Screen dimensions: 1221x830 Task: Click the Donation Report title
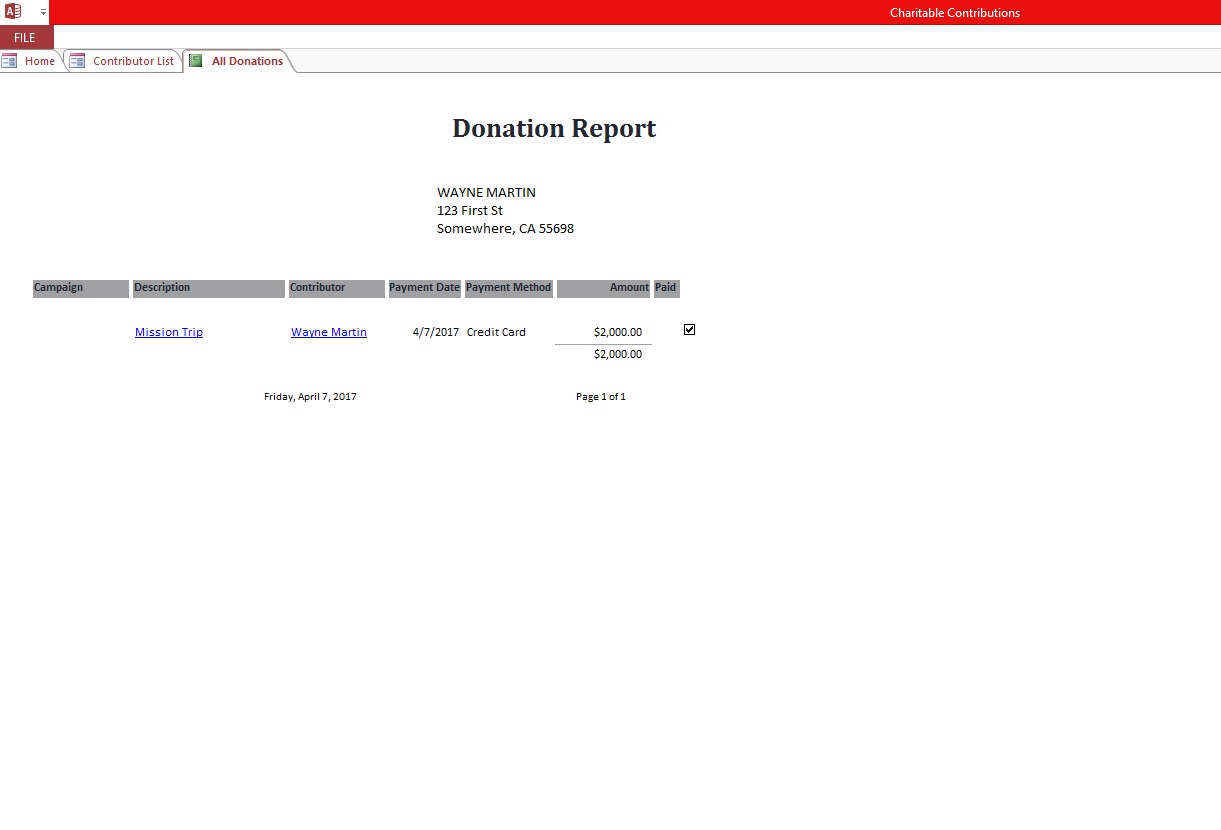pyautogui.click(x=554, y=128)
